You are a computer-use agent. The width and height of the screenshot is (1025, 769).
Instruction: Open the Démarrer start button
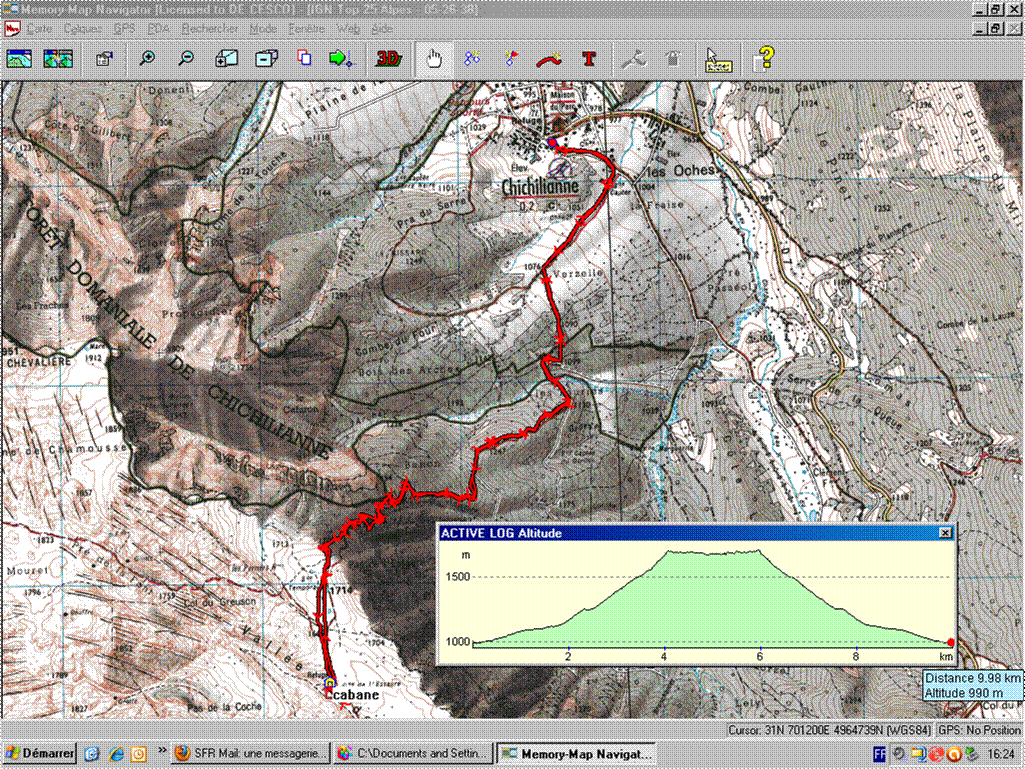pos(40,753)
